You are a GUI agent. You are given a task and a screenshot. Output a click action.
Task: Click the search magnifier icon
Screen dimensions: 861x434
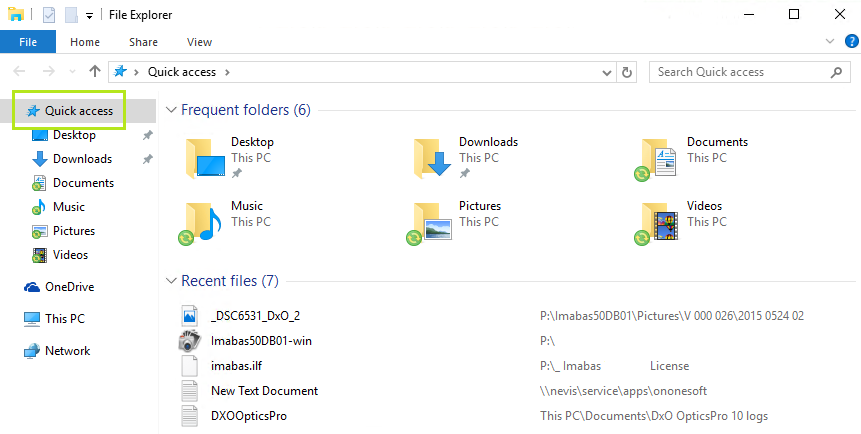(x=836, y=72)
